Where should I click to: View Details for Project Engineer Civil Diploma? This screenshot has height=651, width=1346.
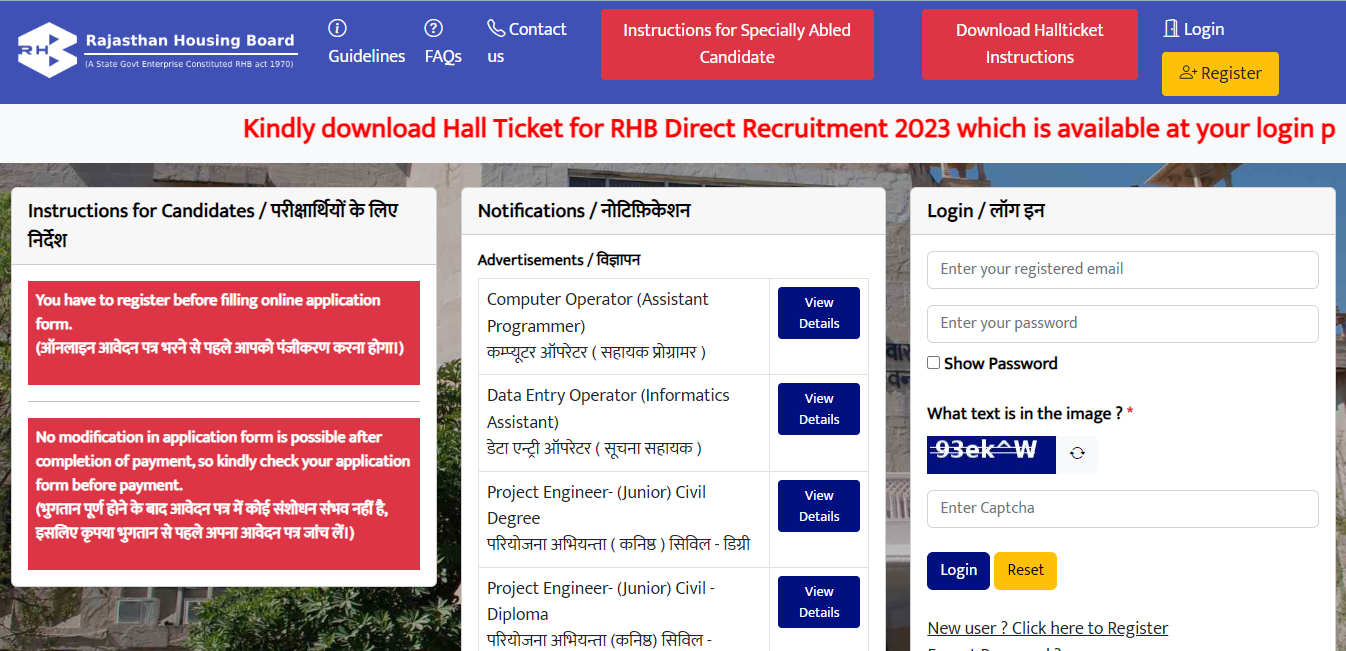click(819, 602)
